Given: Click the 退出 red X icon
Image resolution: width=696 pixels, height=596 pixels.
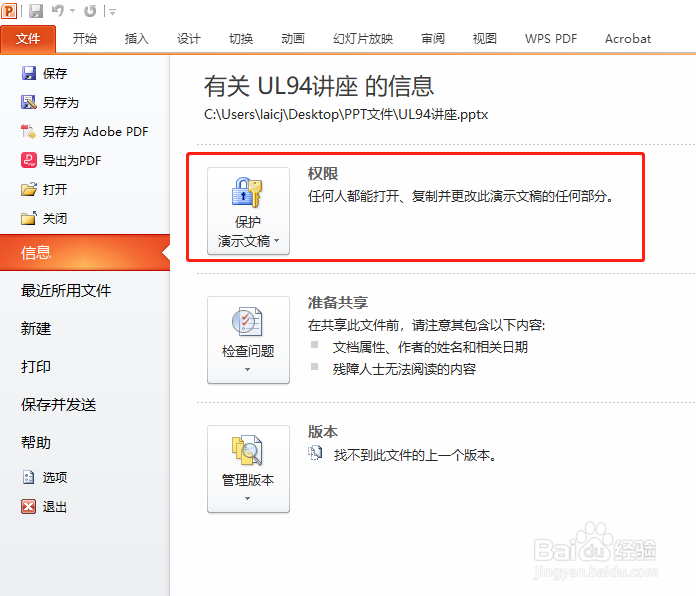Looking at the screenshot, I should (29, 506).
